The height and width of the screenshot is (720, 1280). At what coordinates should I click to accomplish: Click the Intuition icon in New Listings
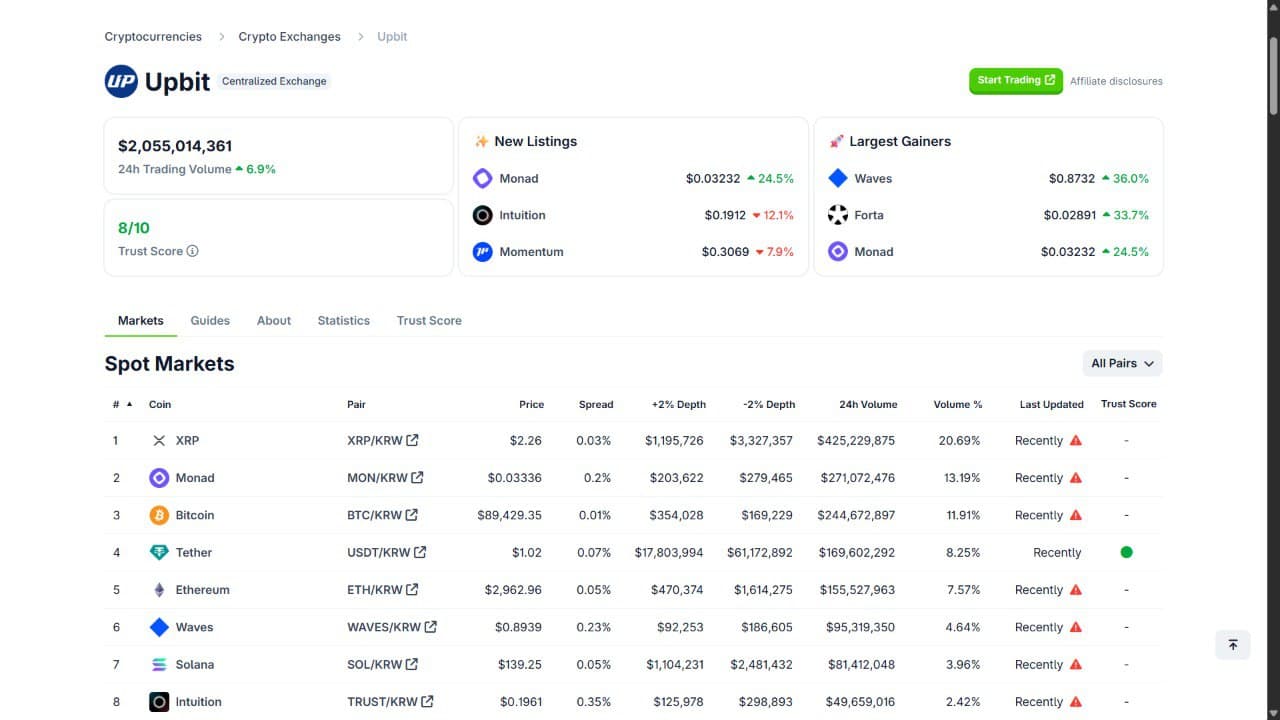click(482, 215)
